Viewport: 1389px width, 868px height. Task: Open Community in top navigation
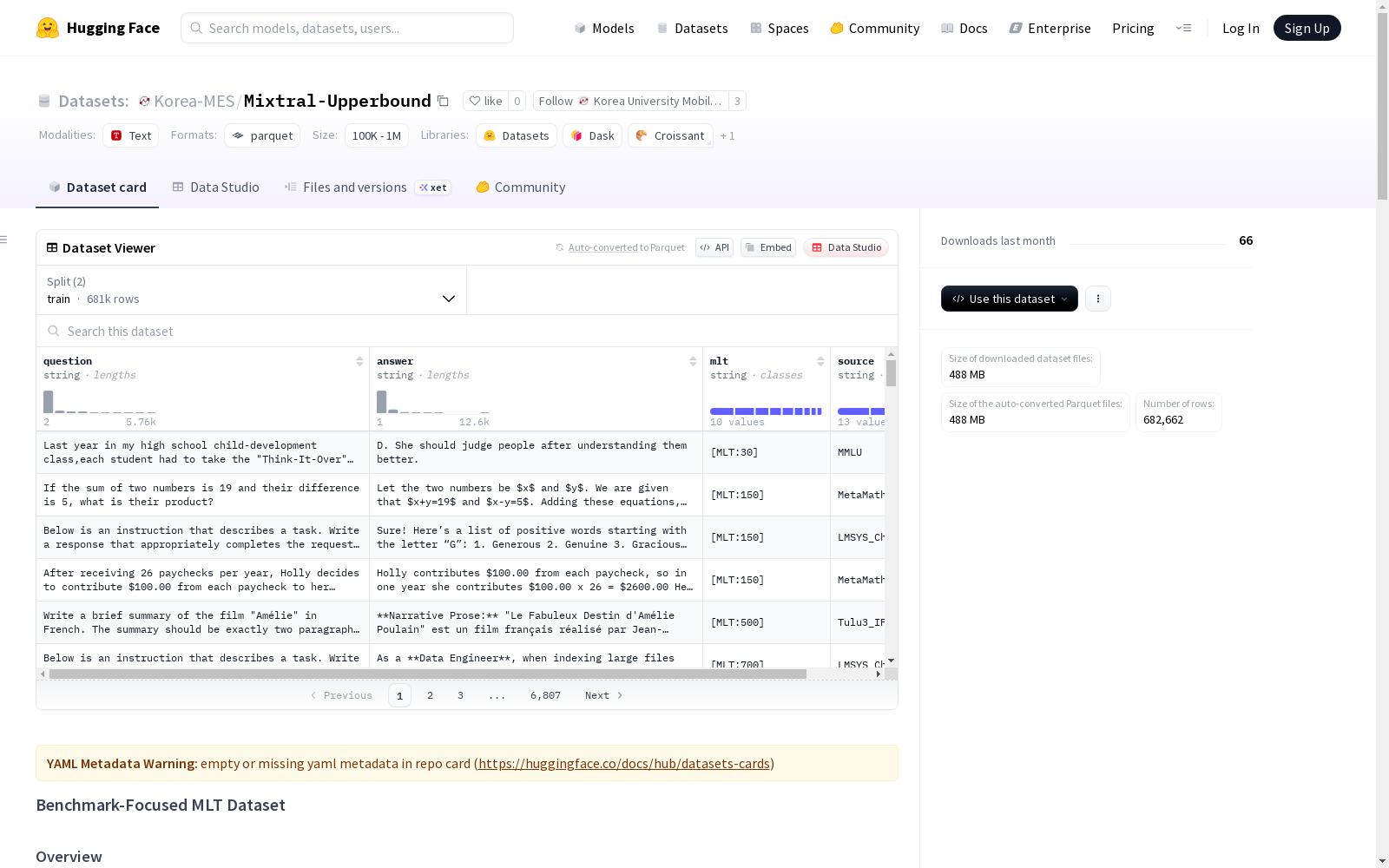(x=875, y=28)
